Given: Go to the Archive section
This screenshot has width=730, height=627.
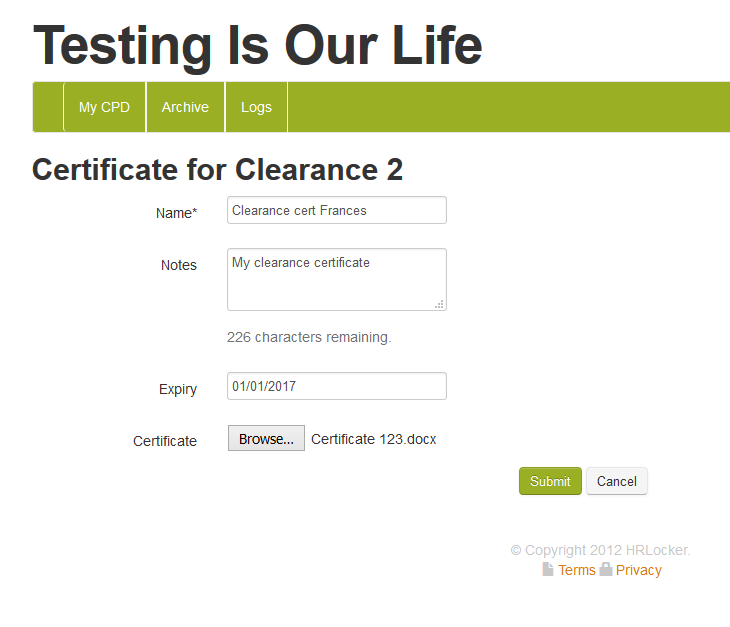Looking at the screenshot, I should (x=185, y=107).
